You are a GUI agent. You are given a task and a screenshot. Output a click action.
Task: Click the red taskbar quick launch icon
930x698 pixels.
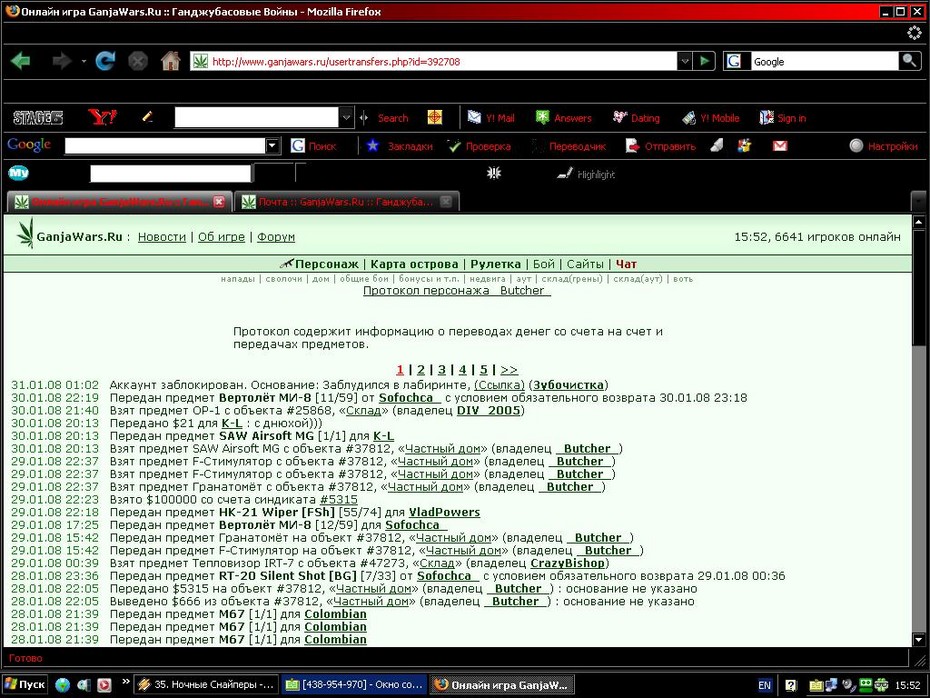click(104, 685)
